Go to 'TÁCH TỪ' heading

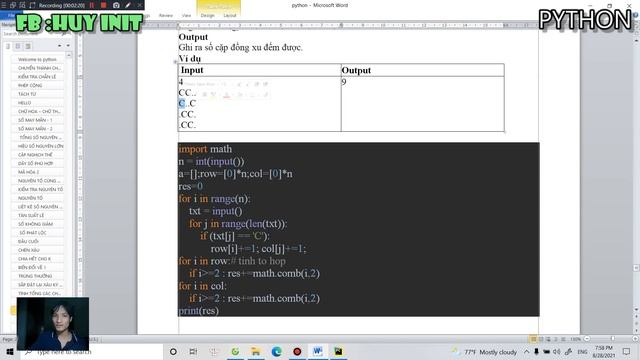(37, 94)
